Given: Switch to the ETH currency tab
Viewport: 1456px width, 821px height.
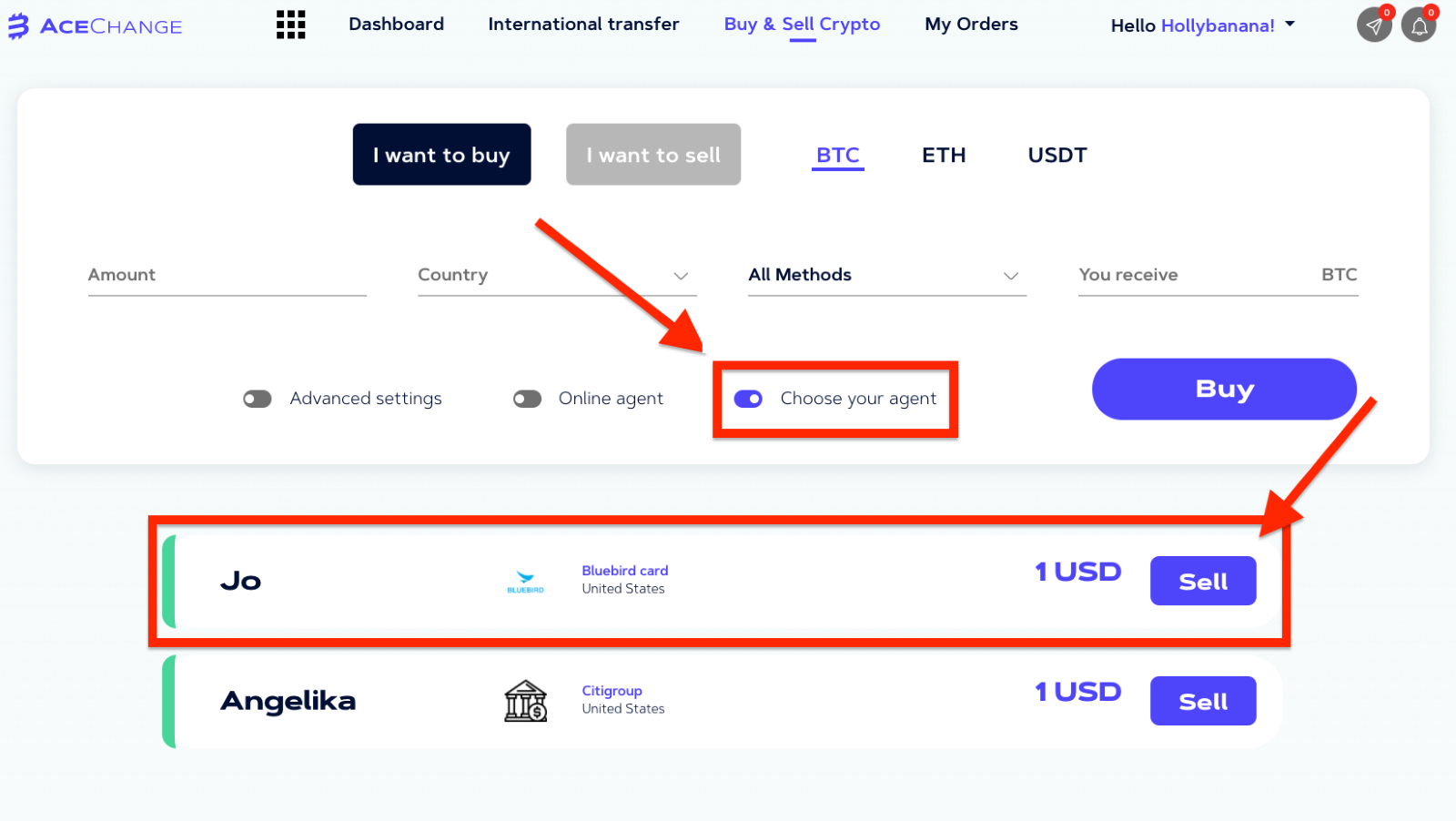Looking at the screenshot, I should 944,156.
